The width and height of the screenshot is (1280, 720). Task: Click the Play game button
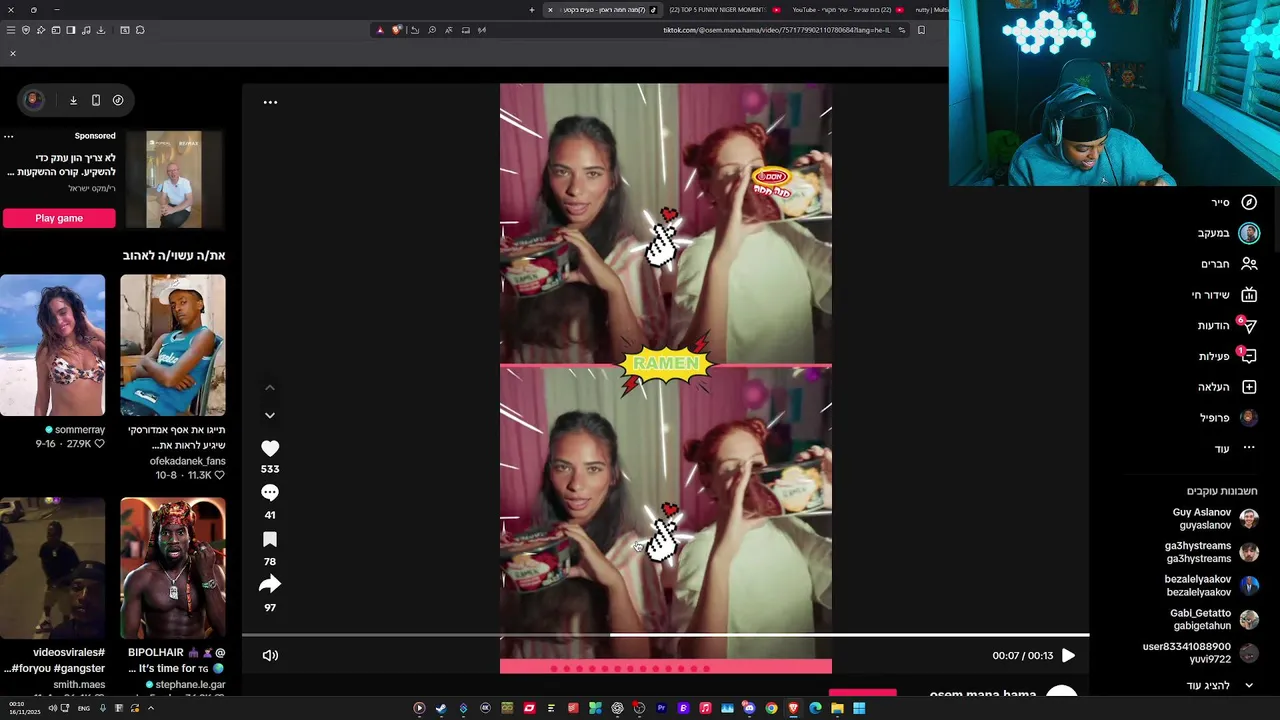click(59, 218)
